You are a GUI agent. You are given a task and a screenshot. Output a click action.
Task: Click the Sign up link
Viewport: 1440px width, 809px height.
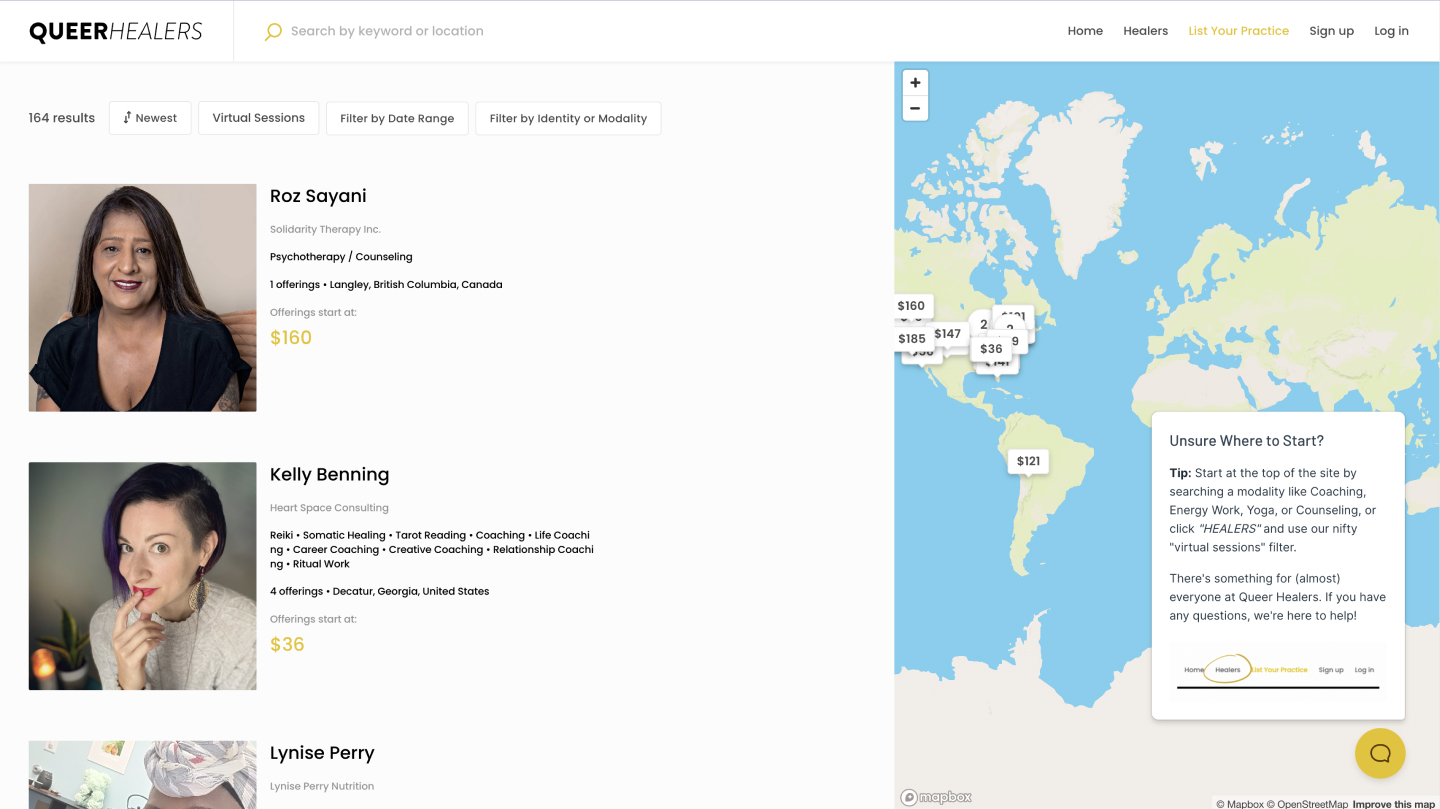coord(1331,31)
